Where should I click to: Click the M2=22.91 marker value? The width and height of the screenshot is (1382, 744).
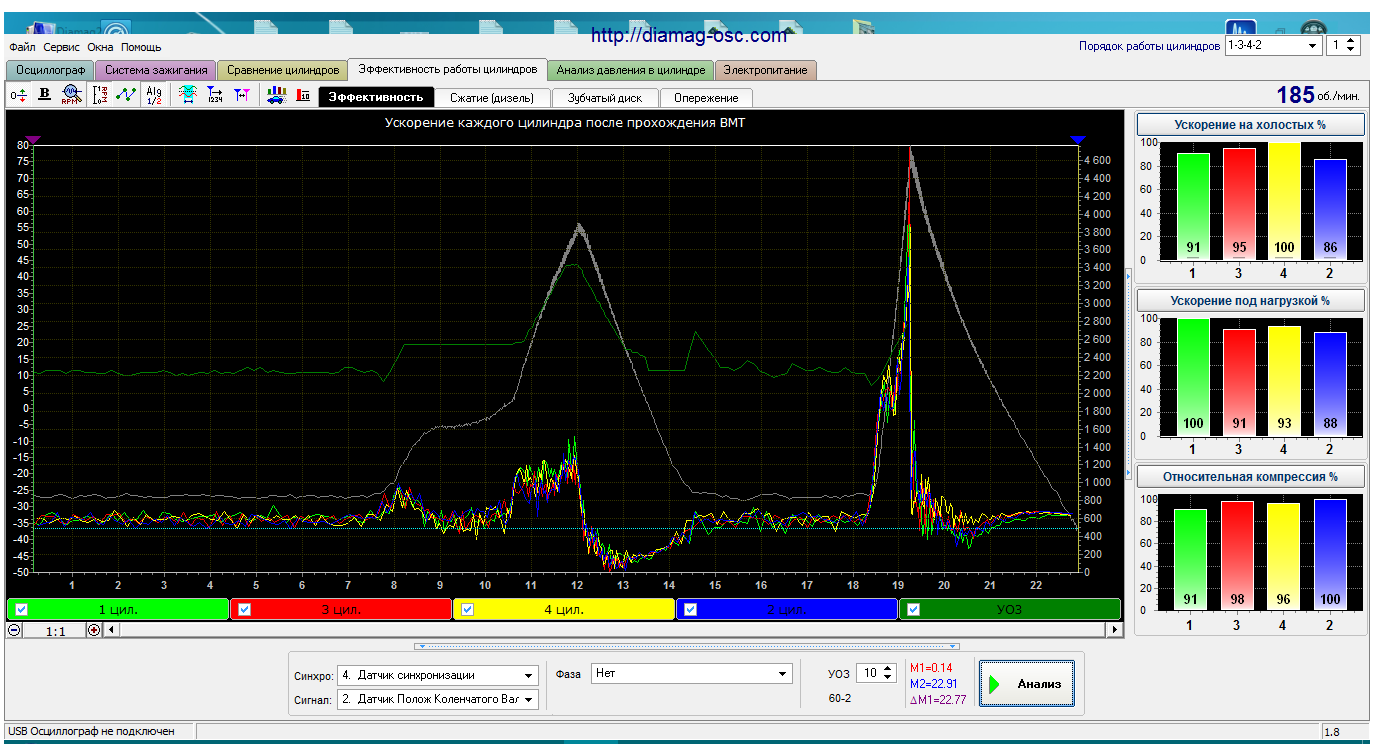pyautogui.click(x=936, y=683)
